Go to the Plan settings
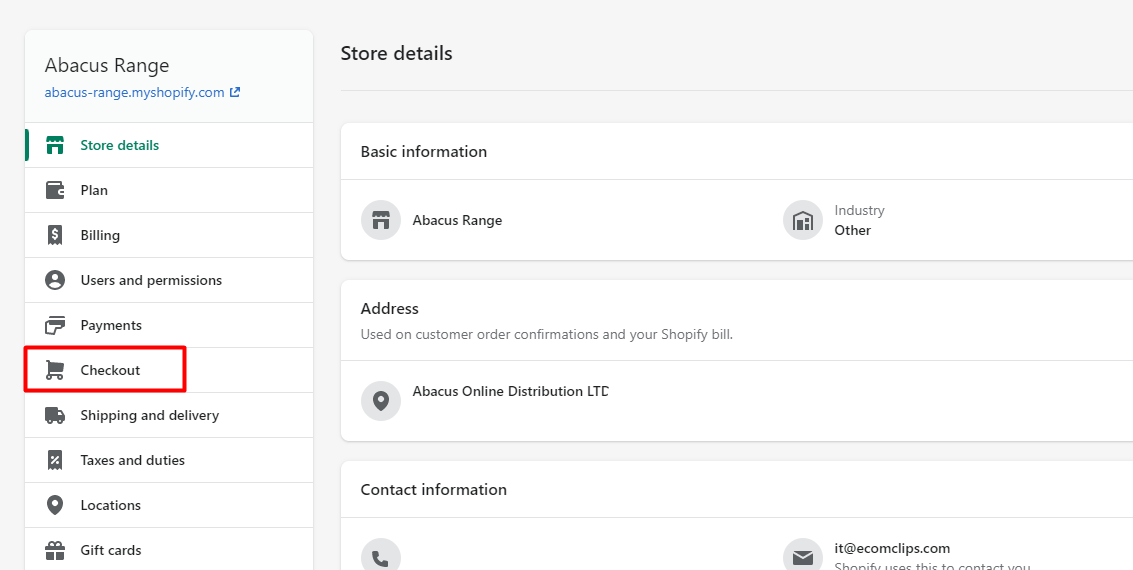Image resolution: width=1133 pixels, height=570 pixels. pyautogui.click(x=169, y=190)
